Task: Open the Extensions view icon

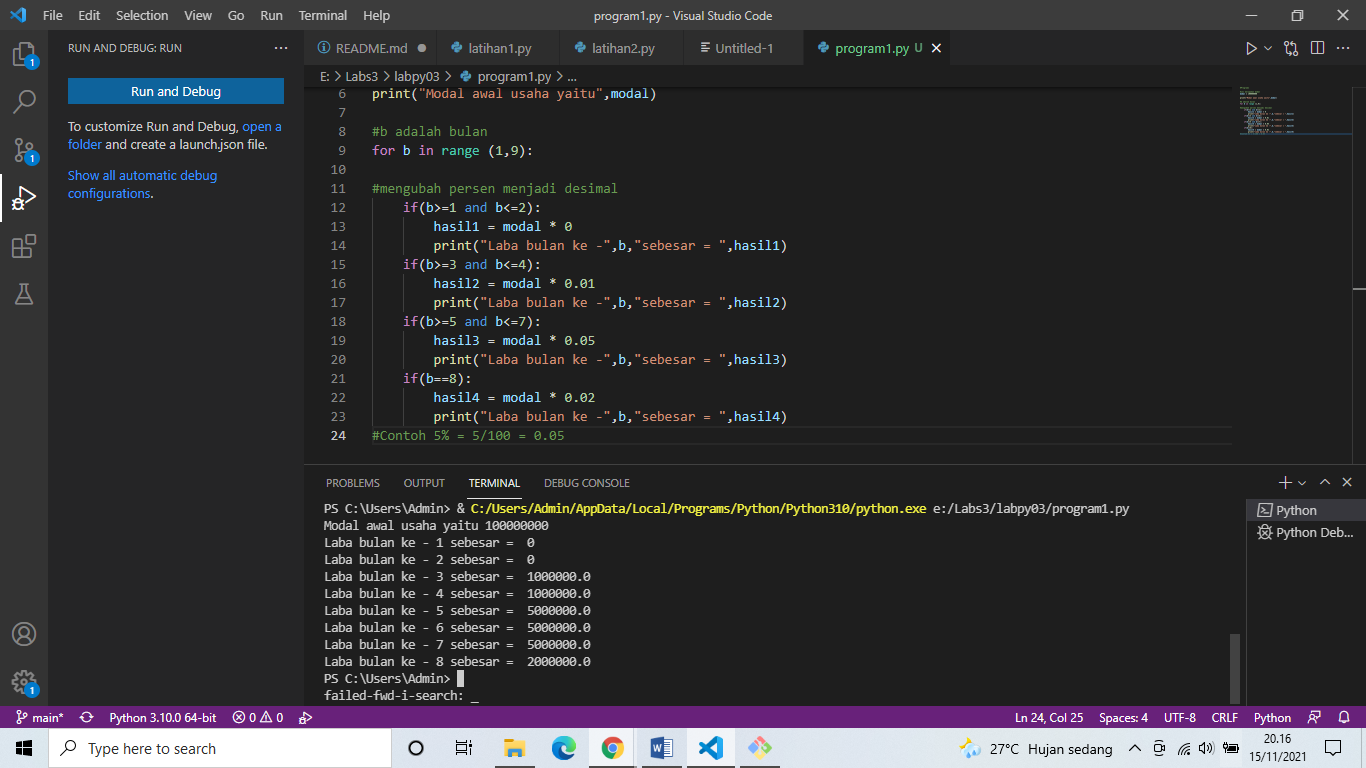Action: point(24,246)
